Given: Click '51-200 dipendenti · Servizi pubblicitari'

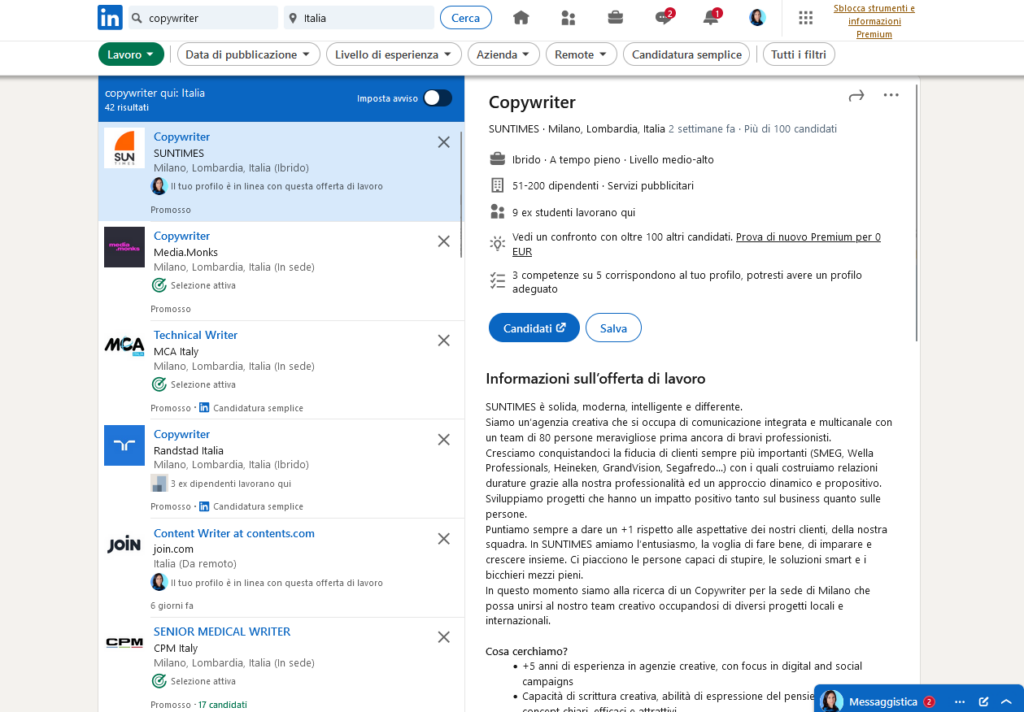Looking at the screenshot, I should pyautogui.click(x=603, y=186).
